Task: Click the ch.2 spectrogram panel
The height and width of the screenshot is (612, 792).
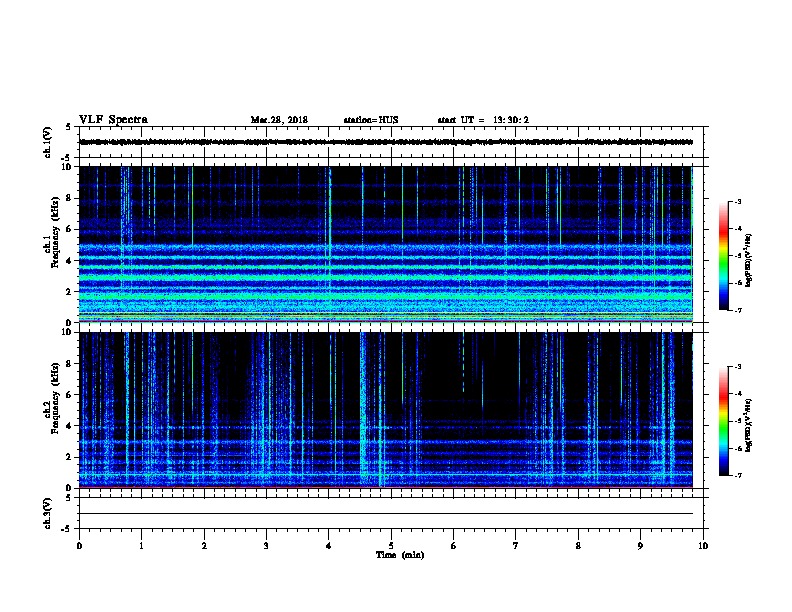Action: coord(386,410)
